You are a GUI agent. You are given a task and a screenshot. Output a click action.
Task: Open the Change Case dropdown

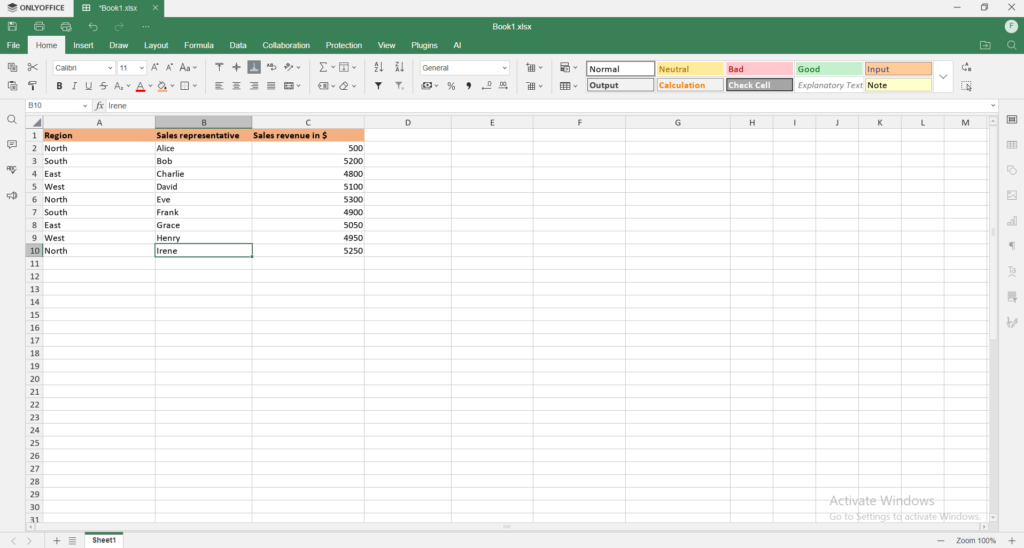point(188,67)
